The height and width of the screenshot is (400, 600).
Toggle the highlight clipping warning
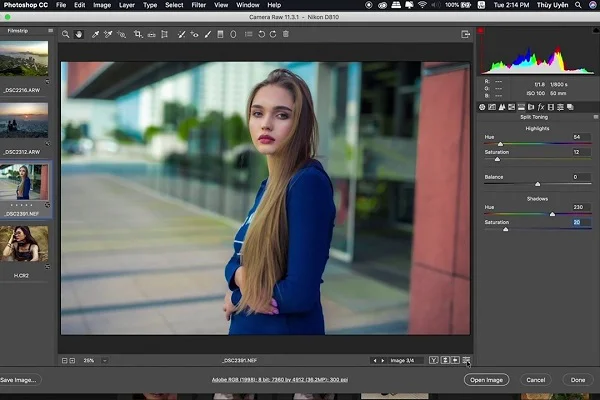tap(596, 30)
